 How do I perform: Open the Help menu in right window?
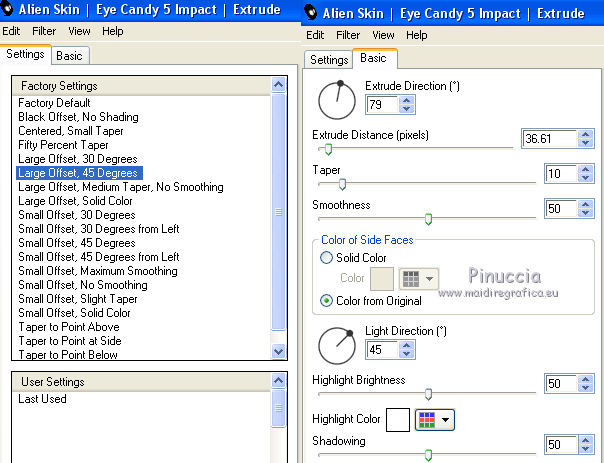click(416, 35)
